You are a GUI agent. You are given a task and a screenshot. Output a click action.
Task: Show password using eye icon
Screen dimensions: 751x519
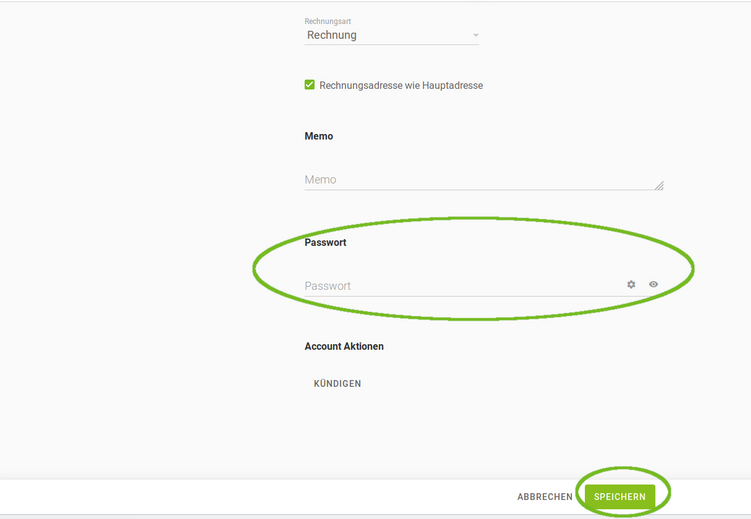point(653,284)
